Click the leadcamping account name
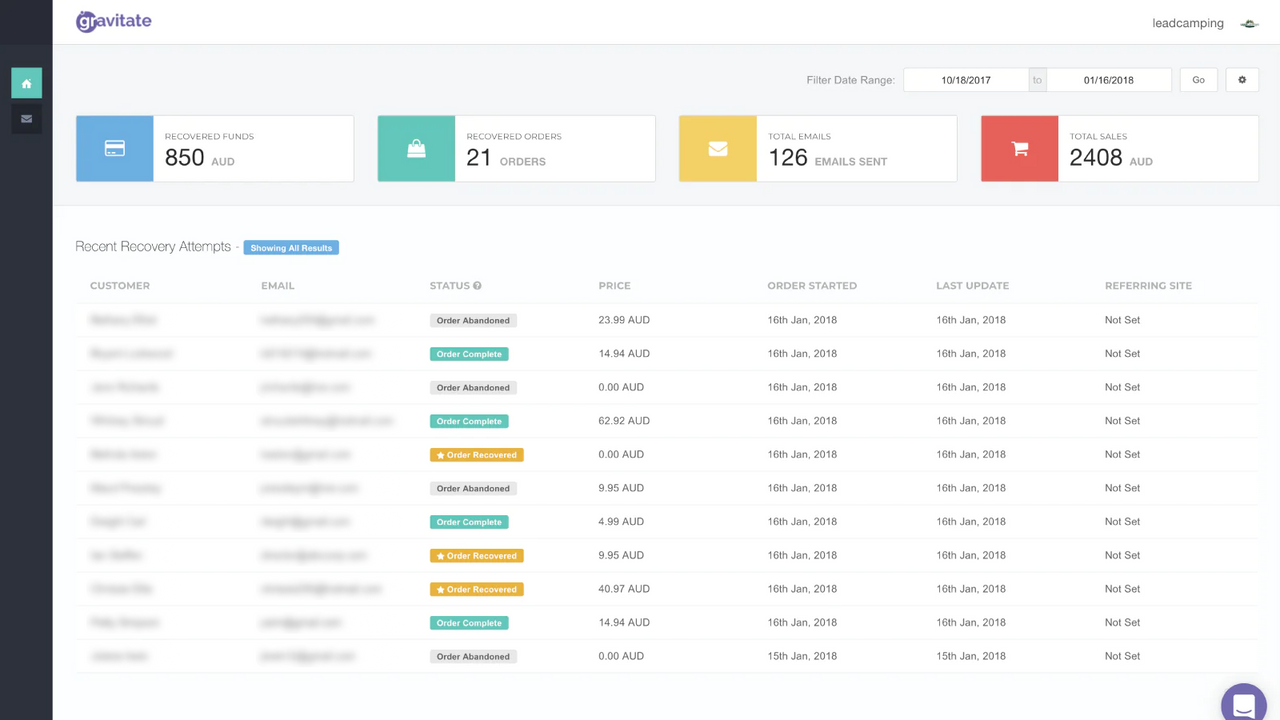The image size is (1280, 720). pyautogui.click(x=1187, y=23)
